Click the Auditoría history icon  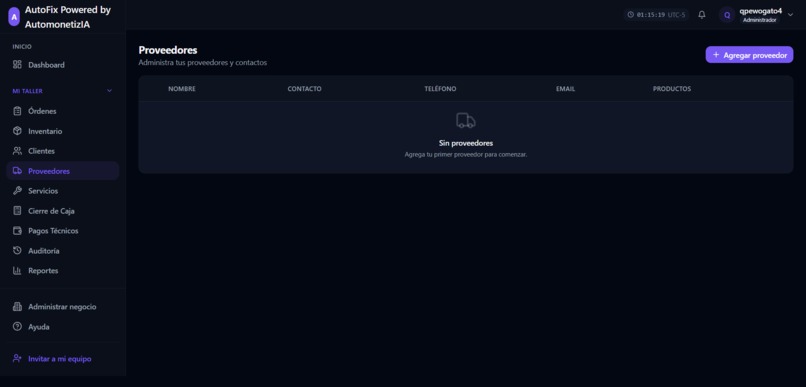[17, 251]
